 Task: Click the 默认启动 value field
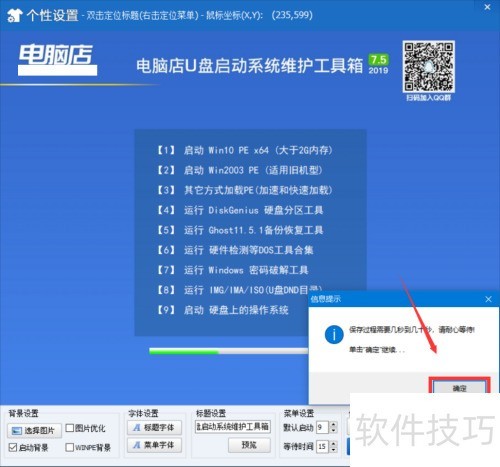(322, 427)
